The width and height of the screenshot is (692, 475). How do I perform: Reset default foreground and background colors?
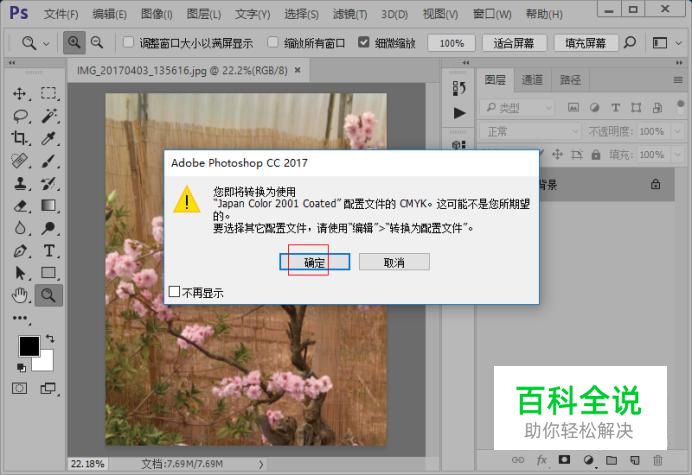click(x=21, y=367)
